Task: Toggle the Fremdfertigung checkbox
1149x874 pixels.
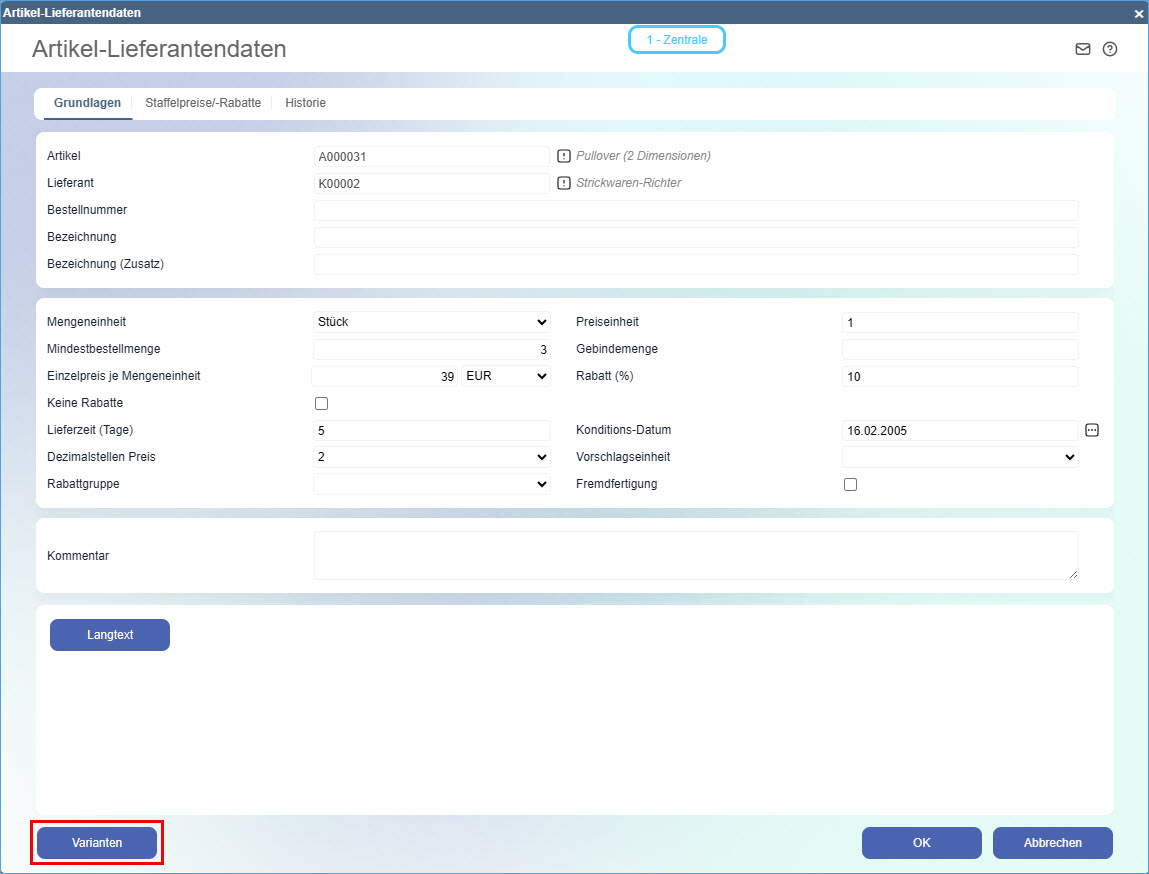Action: click(850, 485)
